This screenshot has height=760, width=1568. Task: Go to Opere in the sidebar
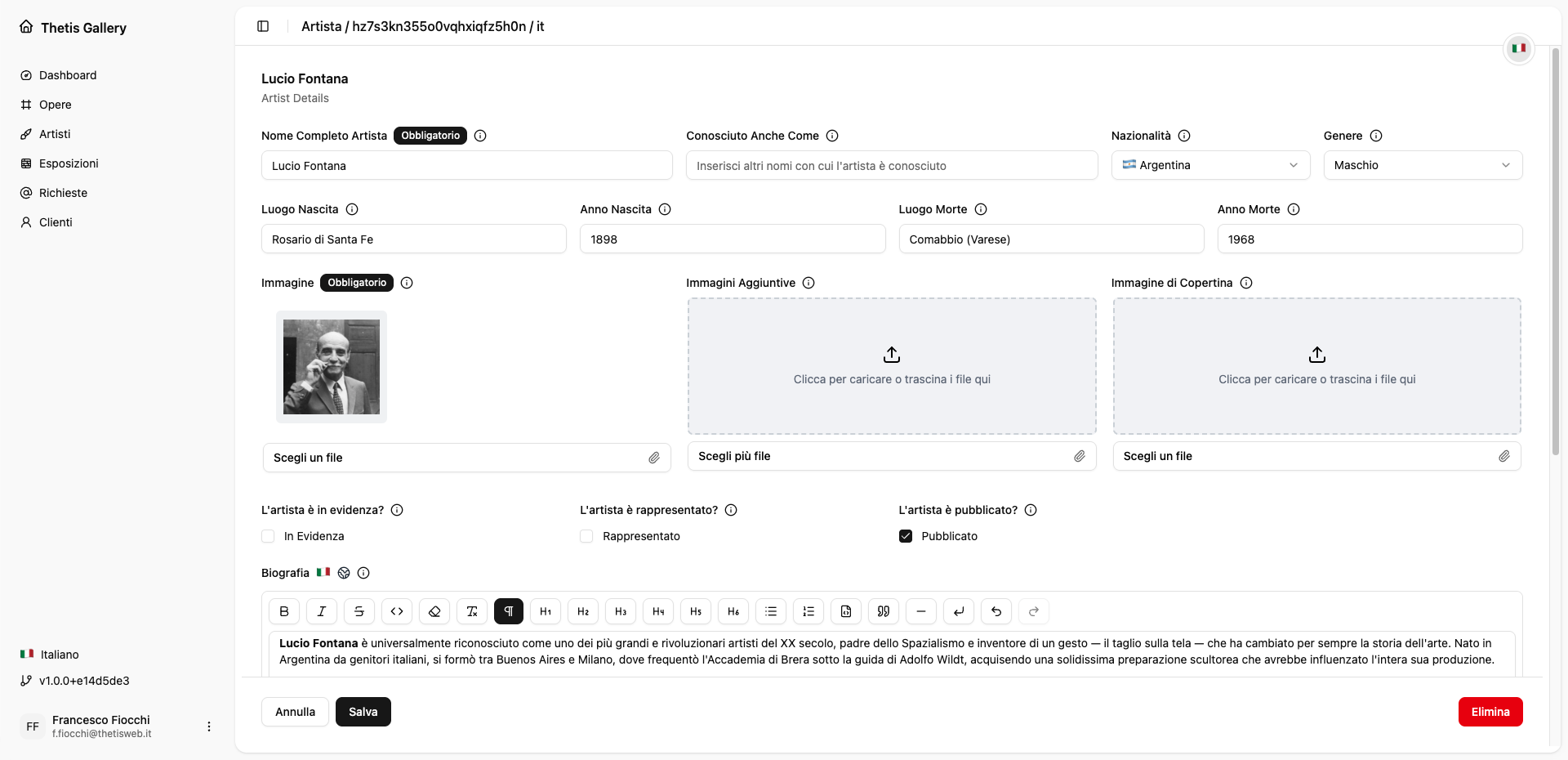tap(55, 105)
